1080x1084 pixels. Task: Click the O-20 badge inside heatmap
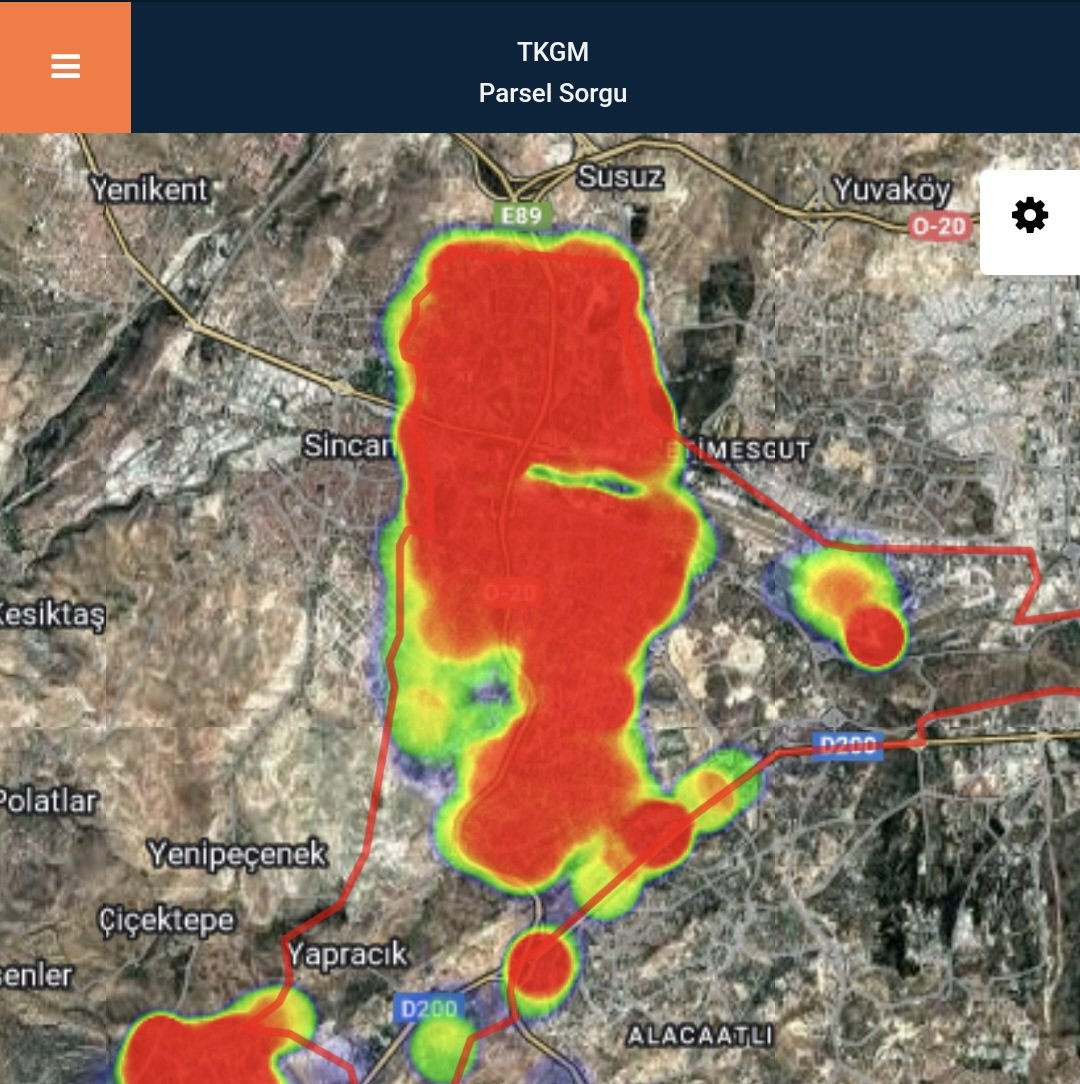(x=510, y=593)
